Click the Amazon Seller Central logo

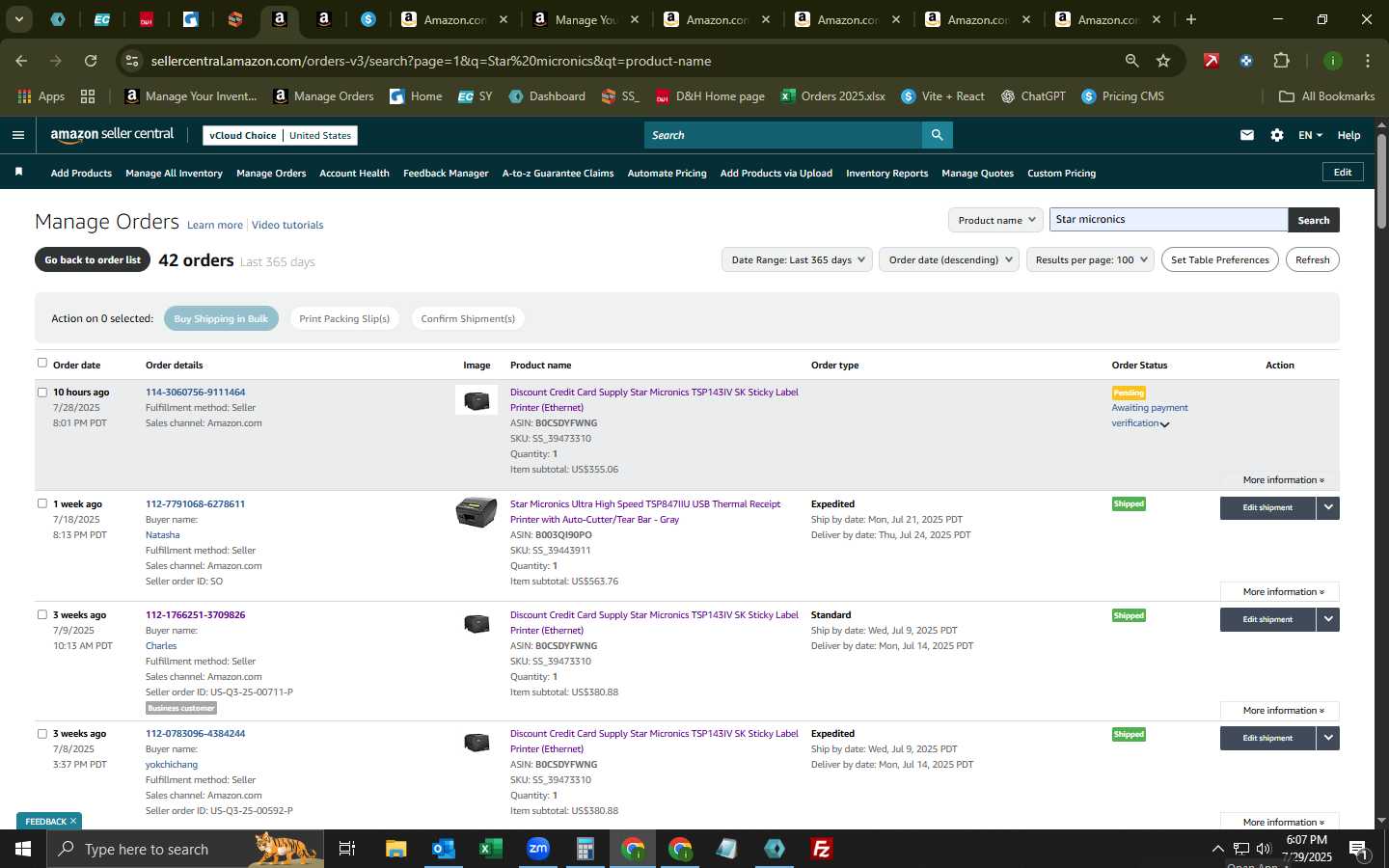pyautogui.click(x=112, y=135)
